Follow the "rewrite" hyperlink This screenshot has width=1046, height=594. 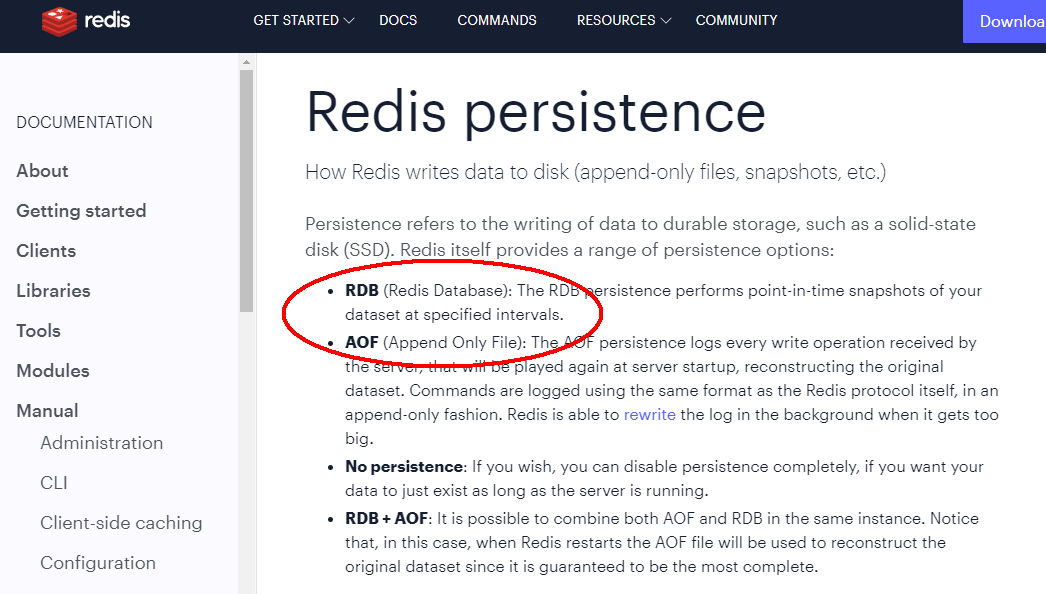[x=650, y=414]
